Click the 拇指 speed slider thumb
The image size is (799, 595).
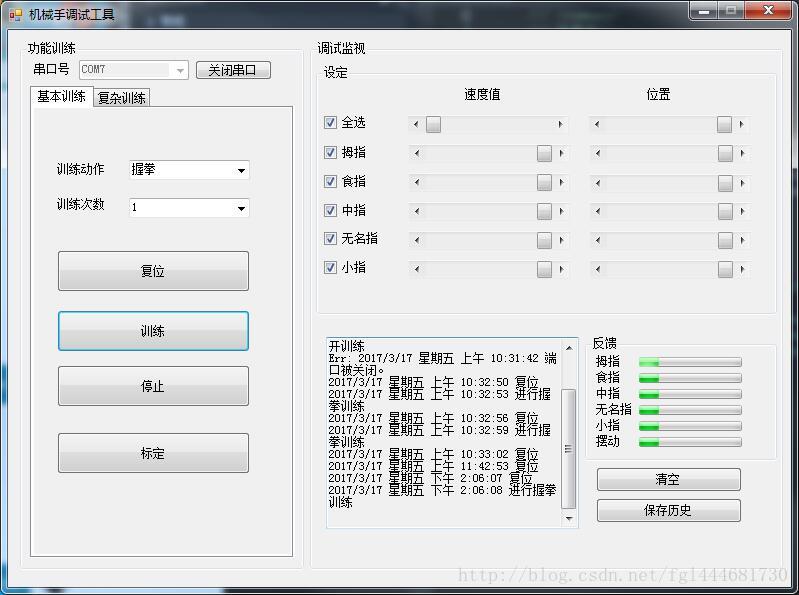pos(544,153)
